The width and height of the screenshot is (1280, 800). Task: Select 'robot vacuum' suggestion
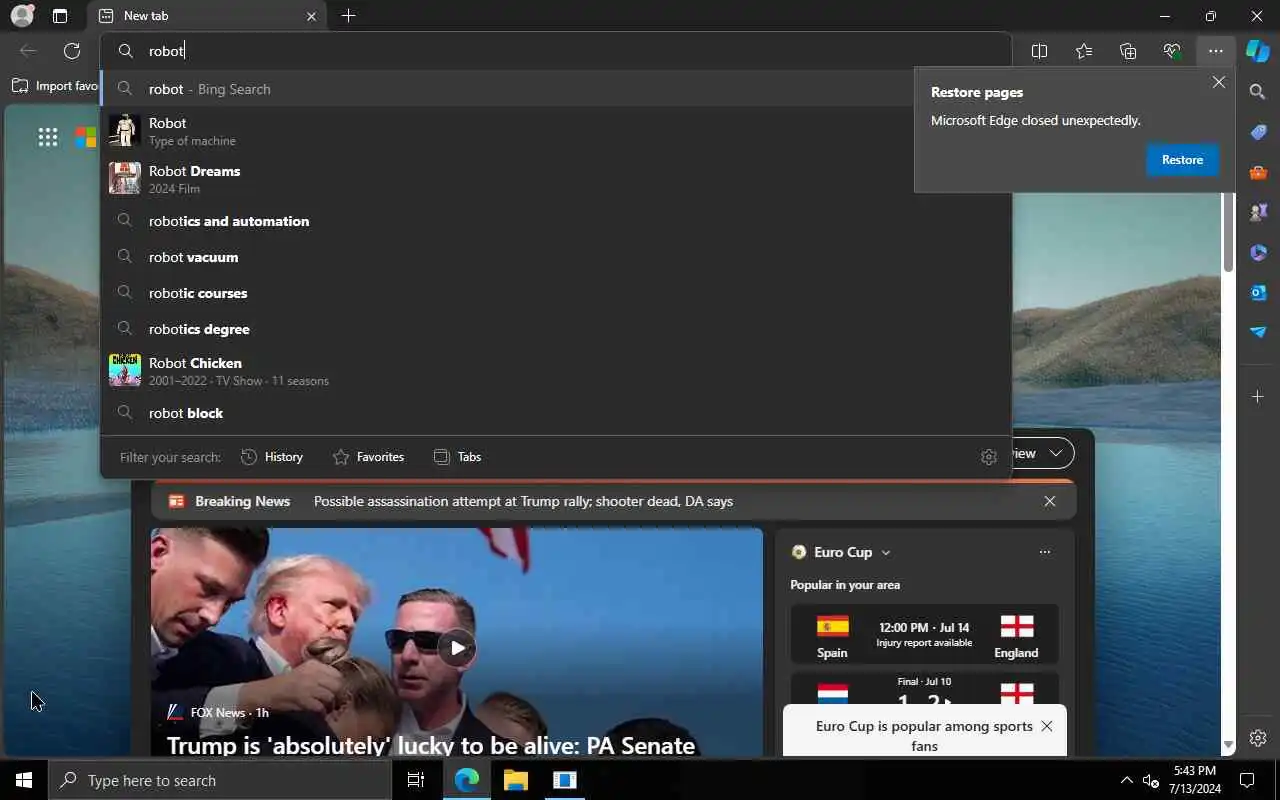tap(556, 257)
